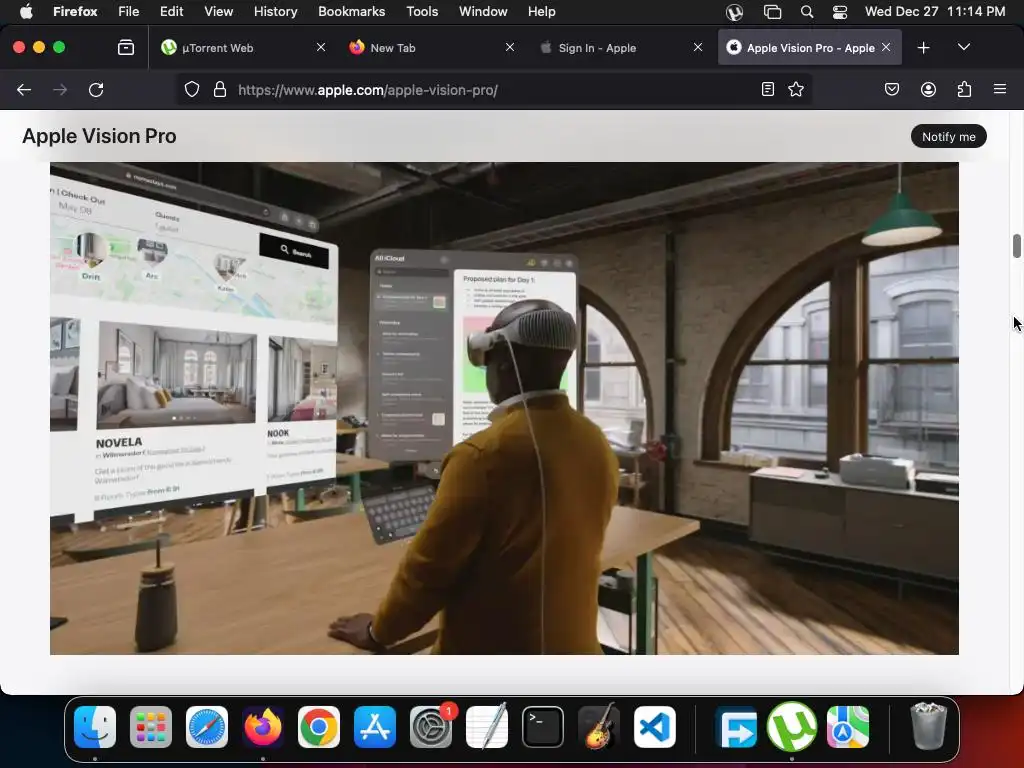
Task: Bookmark this page with the star
Action: 795,89
